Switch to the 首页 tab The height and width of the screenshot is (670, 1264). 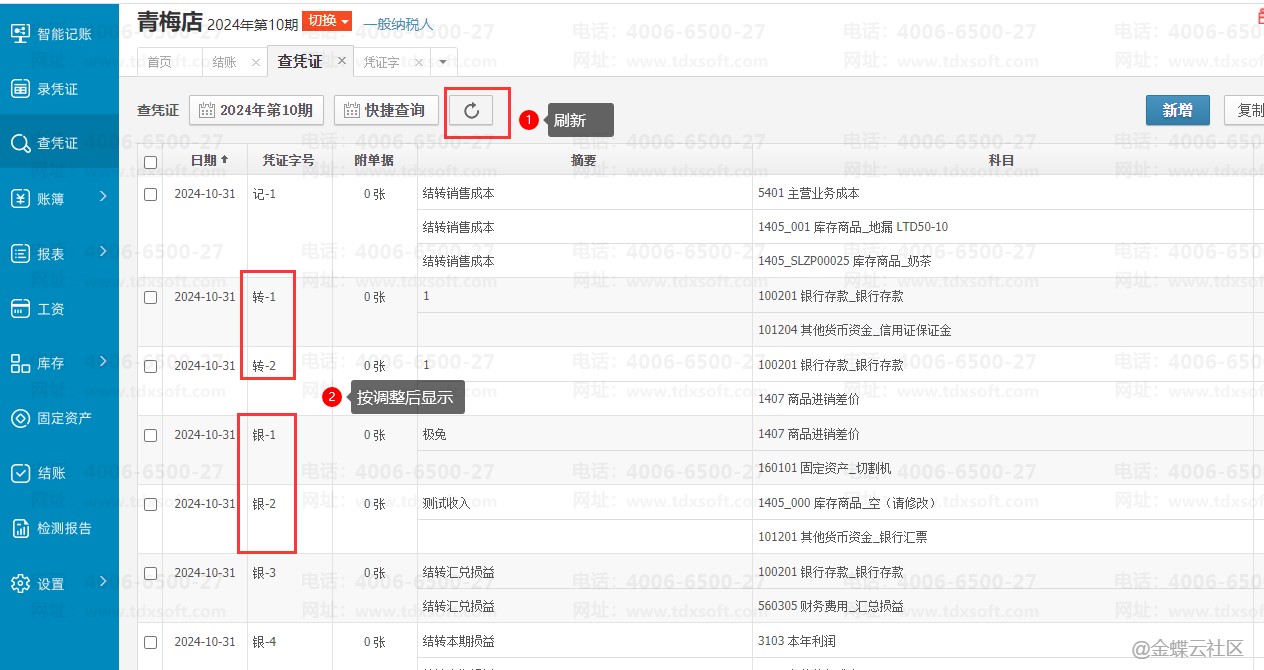(x=159, y=62)
